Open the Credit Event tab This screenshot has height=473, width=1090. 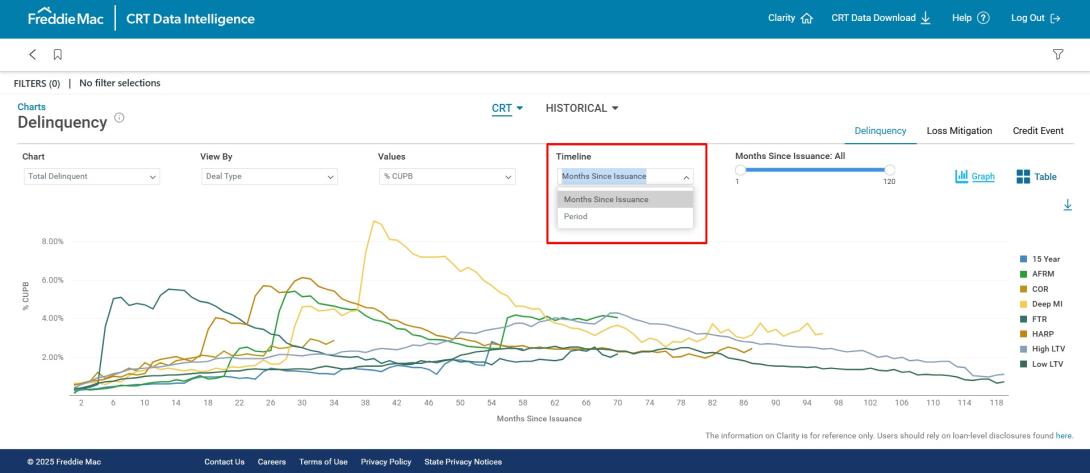1038,131
